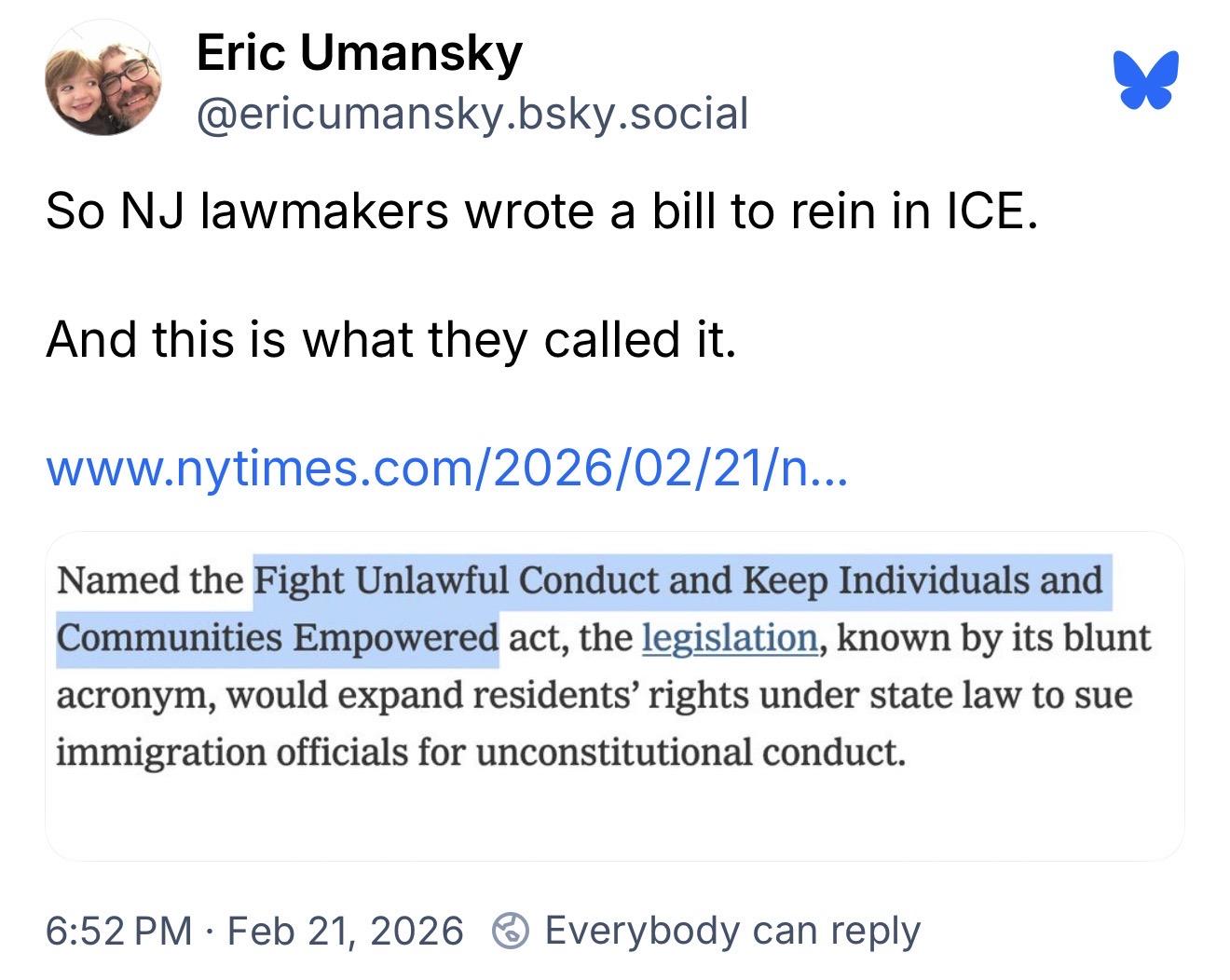Click the word "acronym" in the excerpt
This screenshot has height=980, width=1230.
[135, 696]
